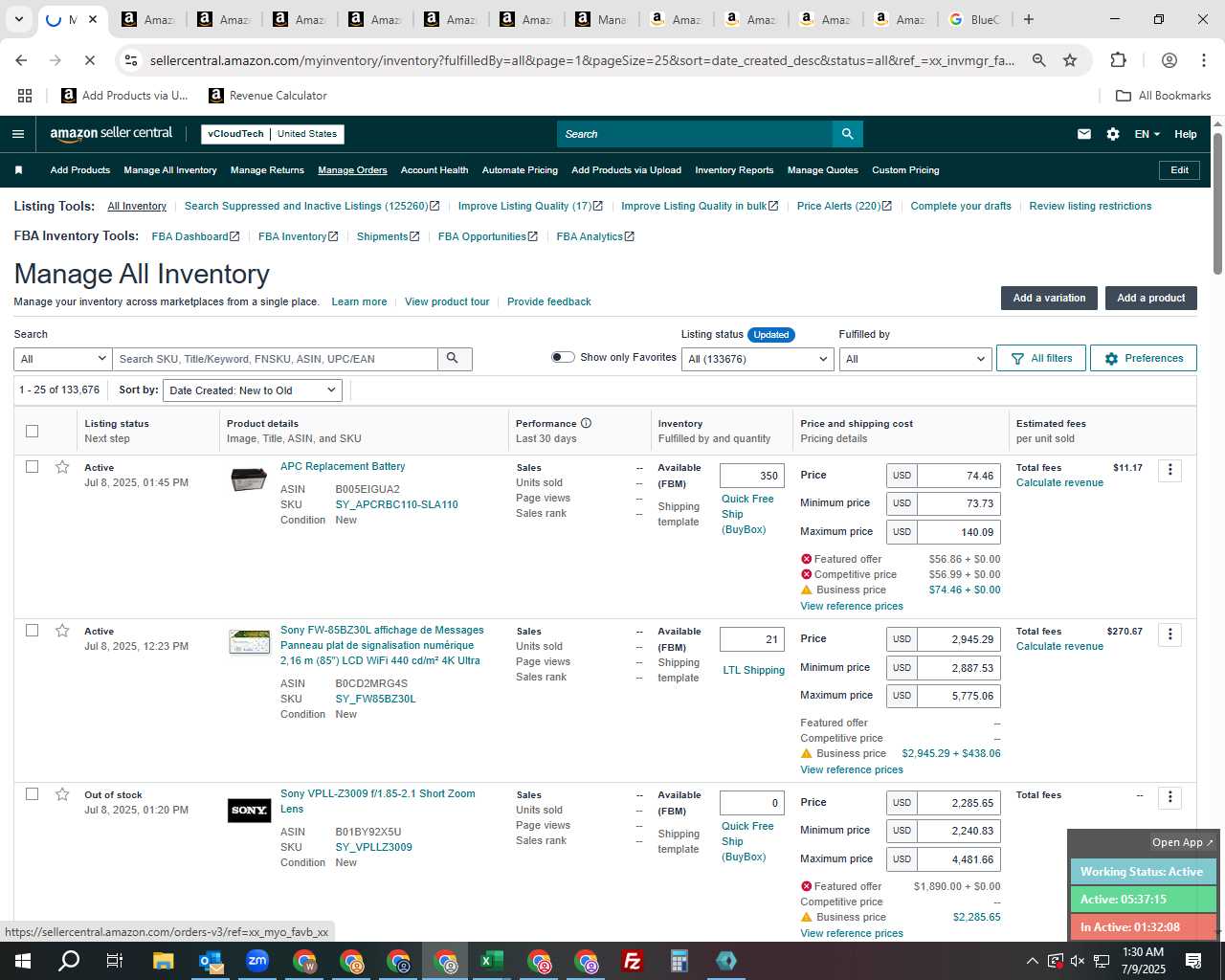Viewport: 1225px width, 980px height.
Task: Open three-dot menu for Sony FW-85BZ30L row
Action: coord(1169,634)
